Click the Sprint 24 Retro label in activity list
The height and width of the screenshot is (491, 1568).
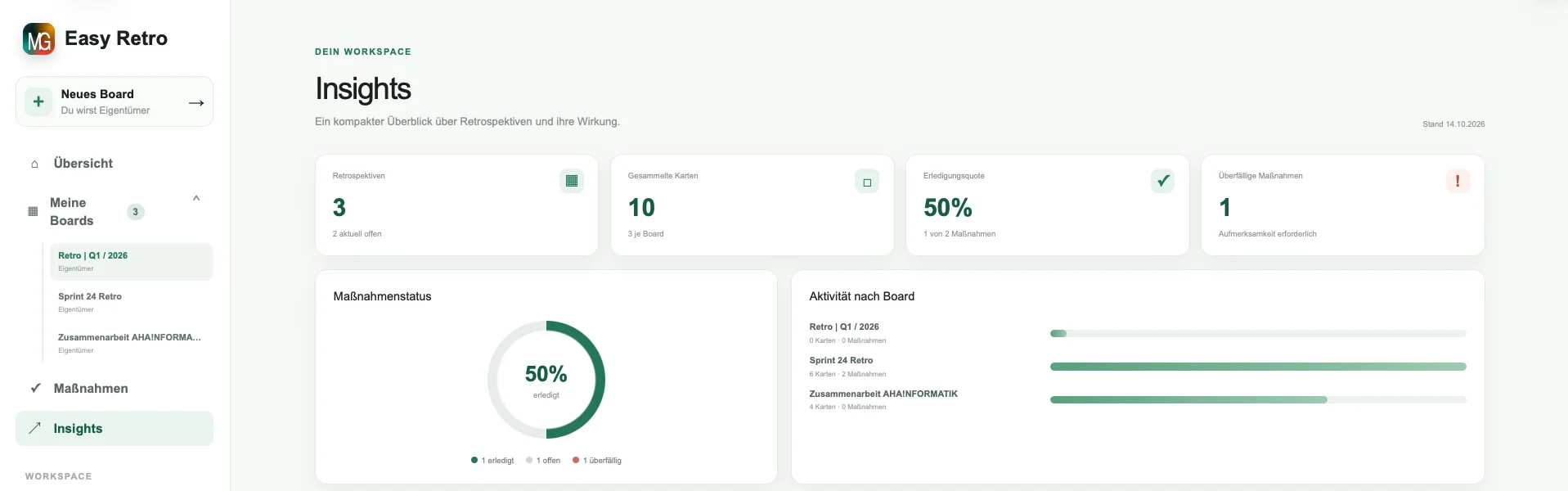pyautogui.click(x=841, y=360)
